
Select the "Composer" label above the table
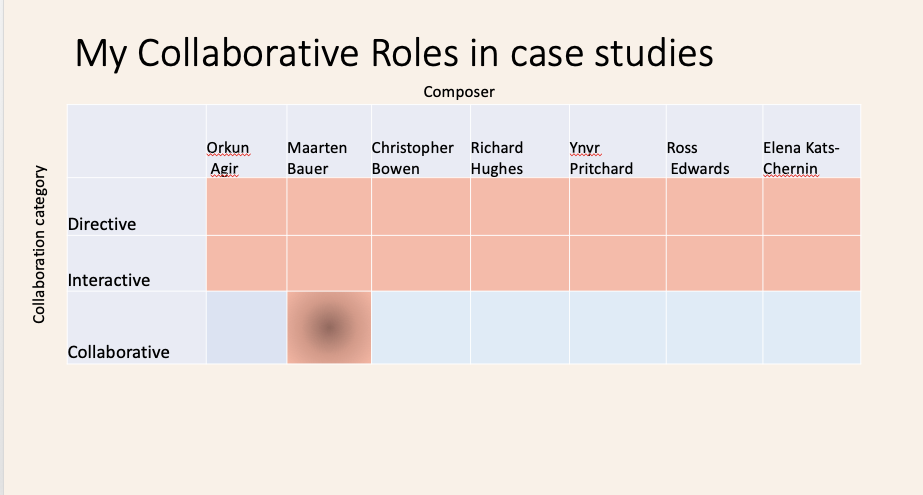[x=459, y=92]
